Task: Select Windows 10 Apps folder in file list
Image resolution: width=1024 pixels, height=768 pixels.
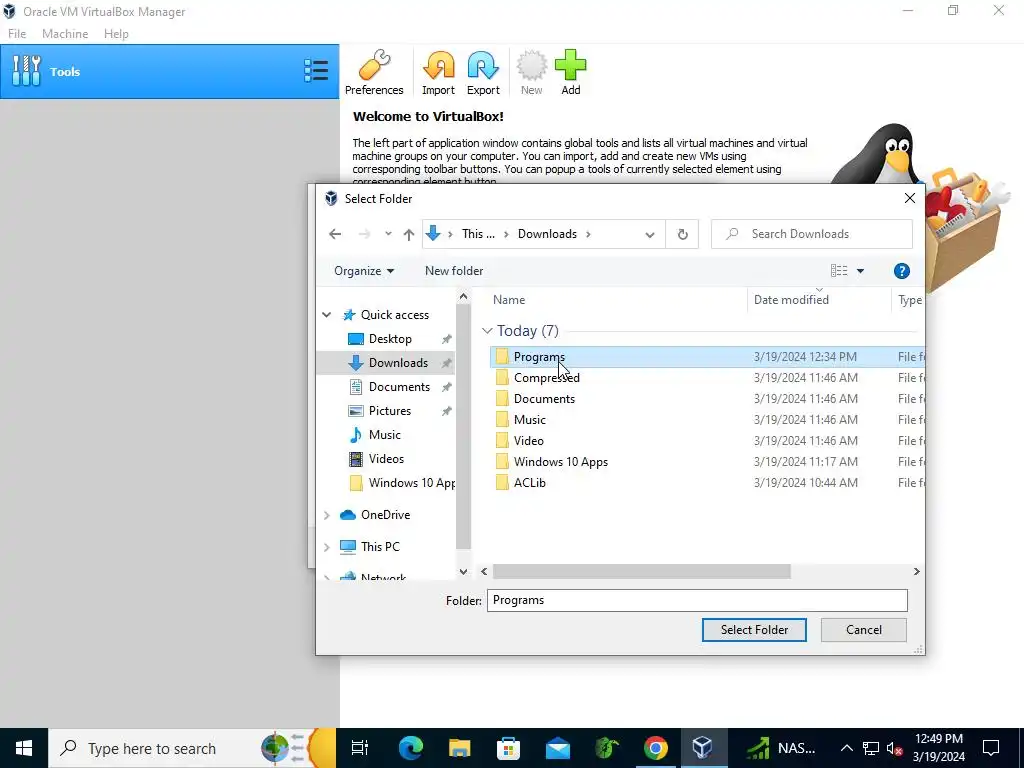Action: click(707, 461)
